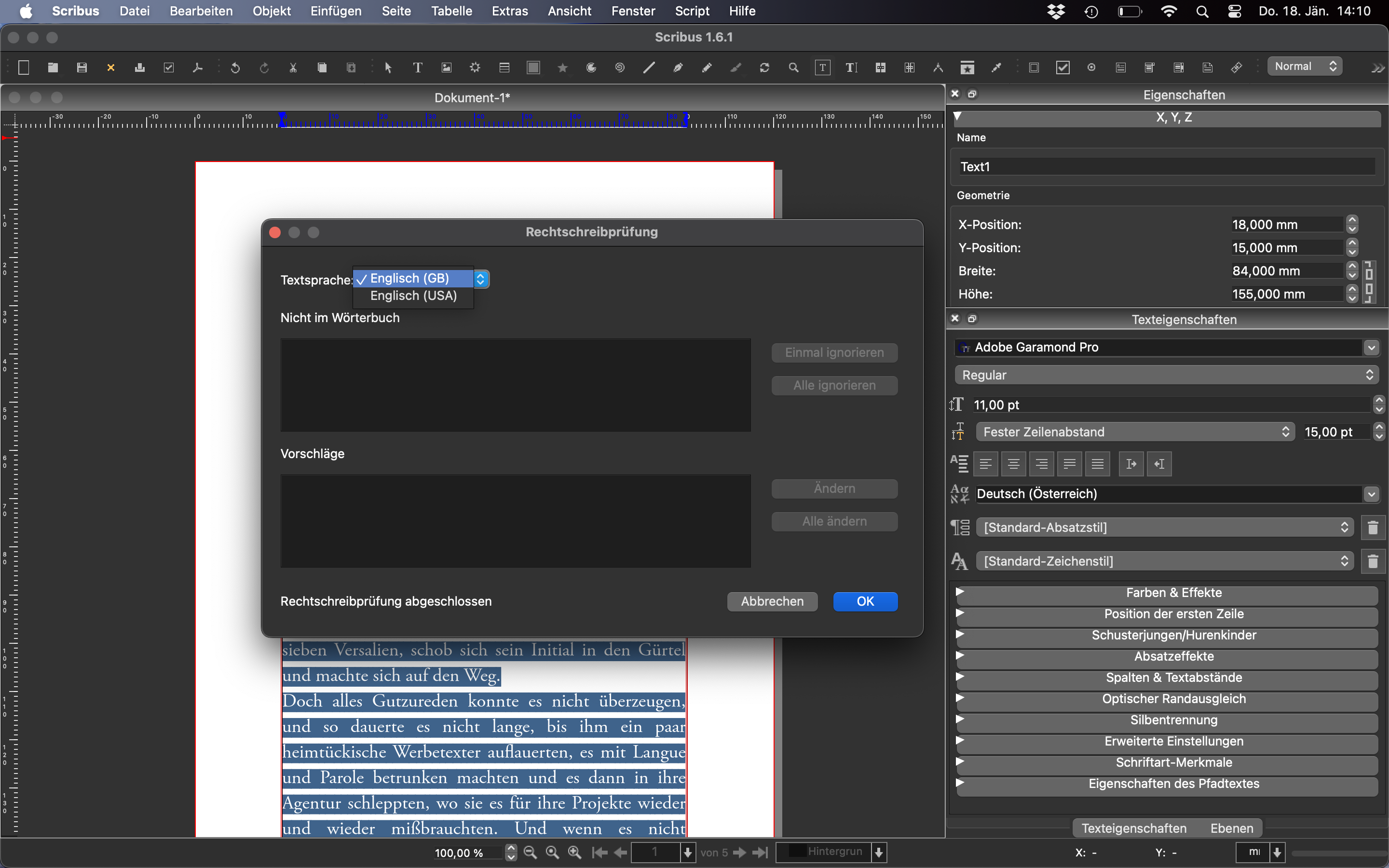The width and height of the screenshot is (1389, 868).
Task: Open the Extras menu
Action: click(509, 11)
